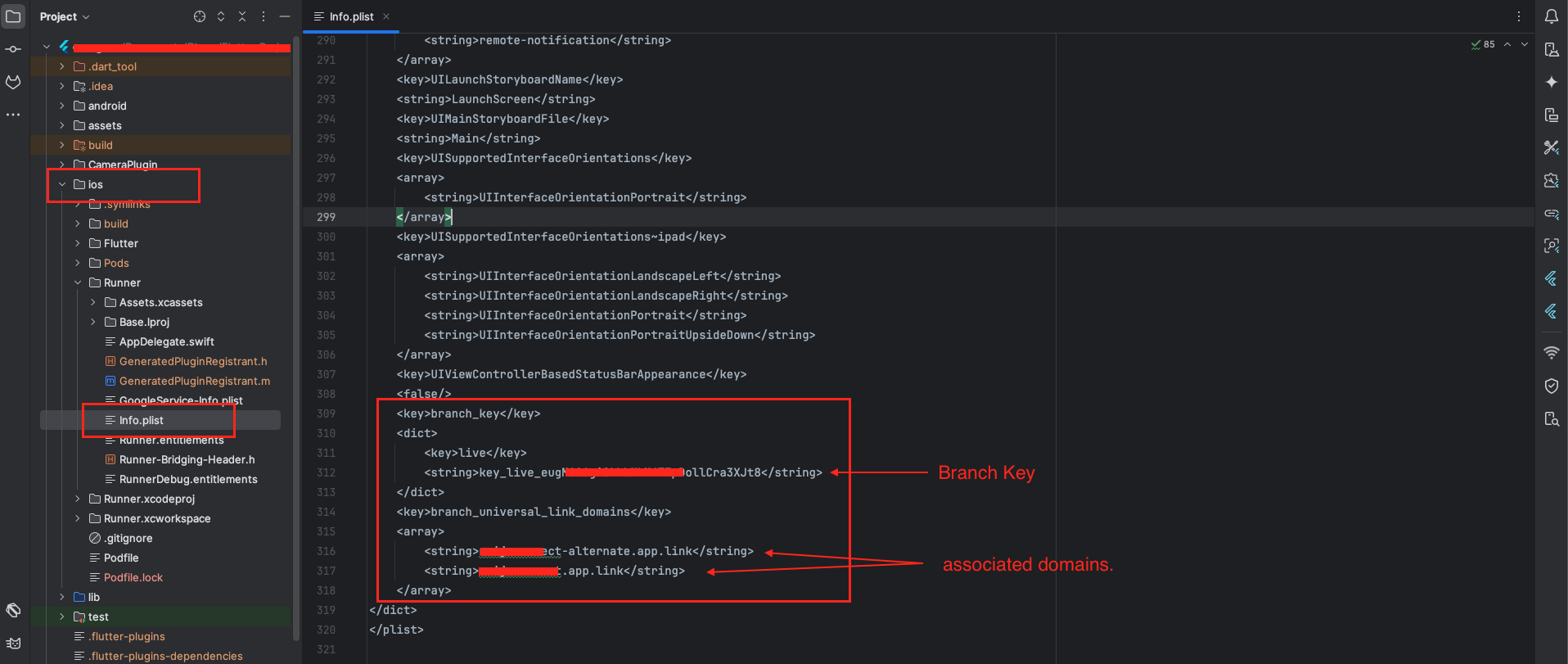Expand the .dart_tool folder

click(x=62, y=66)
